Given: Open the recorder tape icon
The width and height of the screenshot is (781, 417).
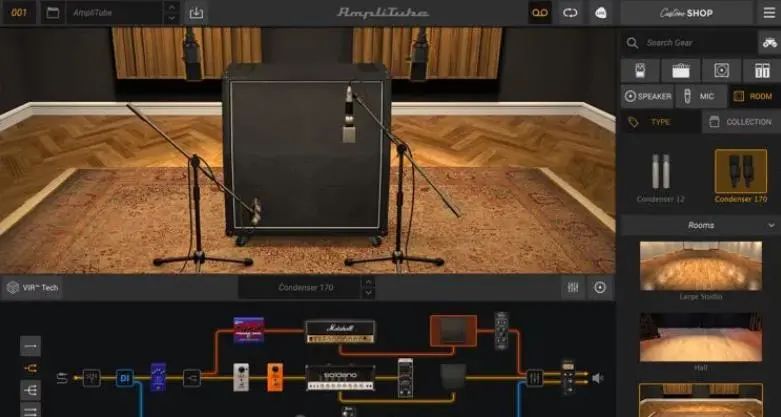Looking at the screenshot, I should 540,13.
